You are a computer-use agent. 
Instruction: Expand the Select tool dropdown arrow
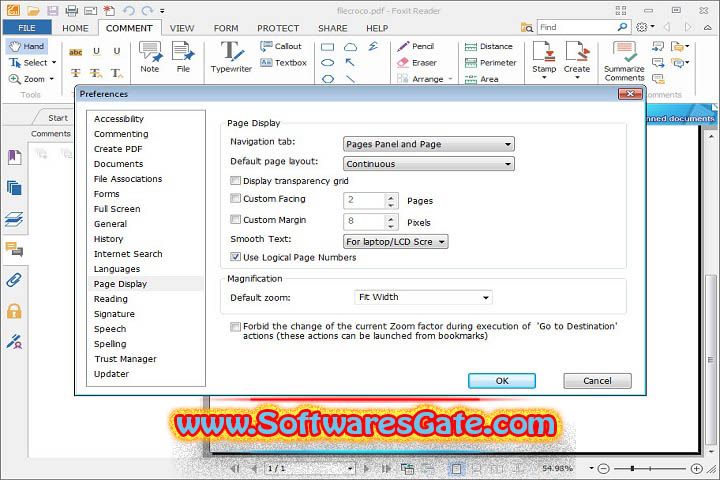54,62
